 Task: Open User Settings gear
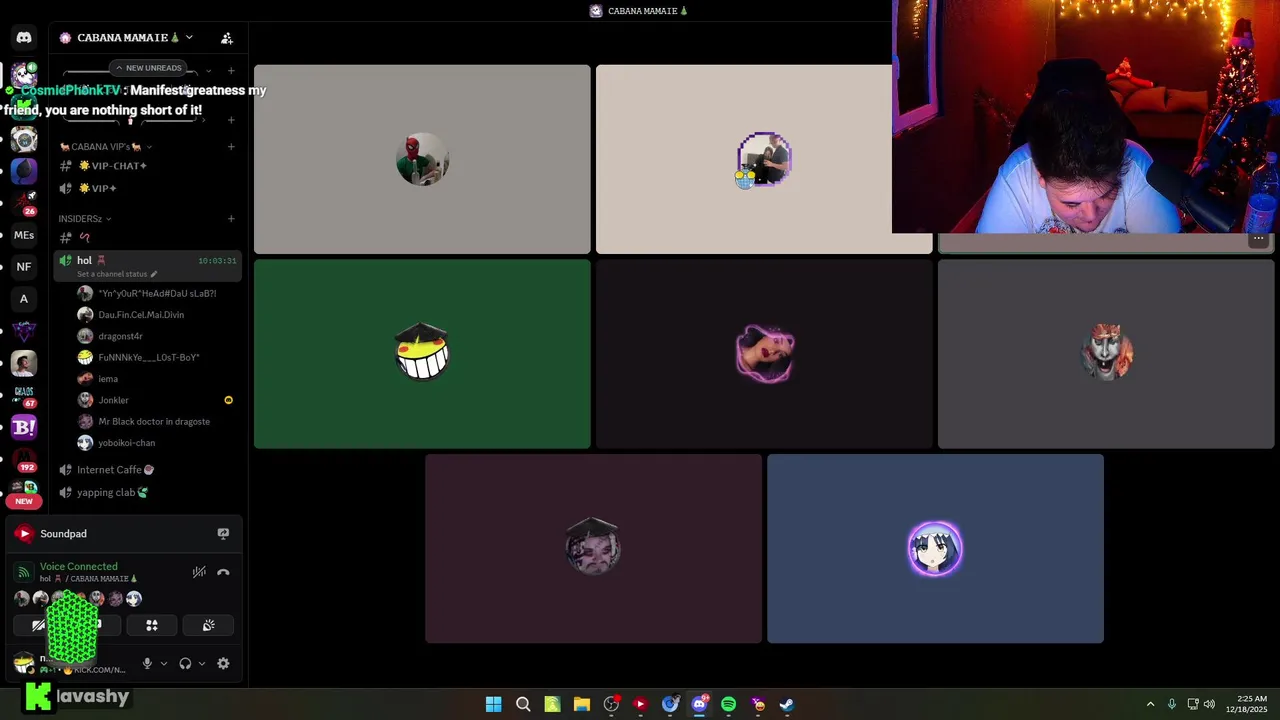[223, 663]
